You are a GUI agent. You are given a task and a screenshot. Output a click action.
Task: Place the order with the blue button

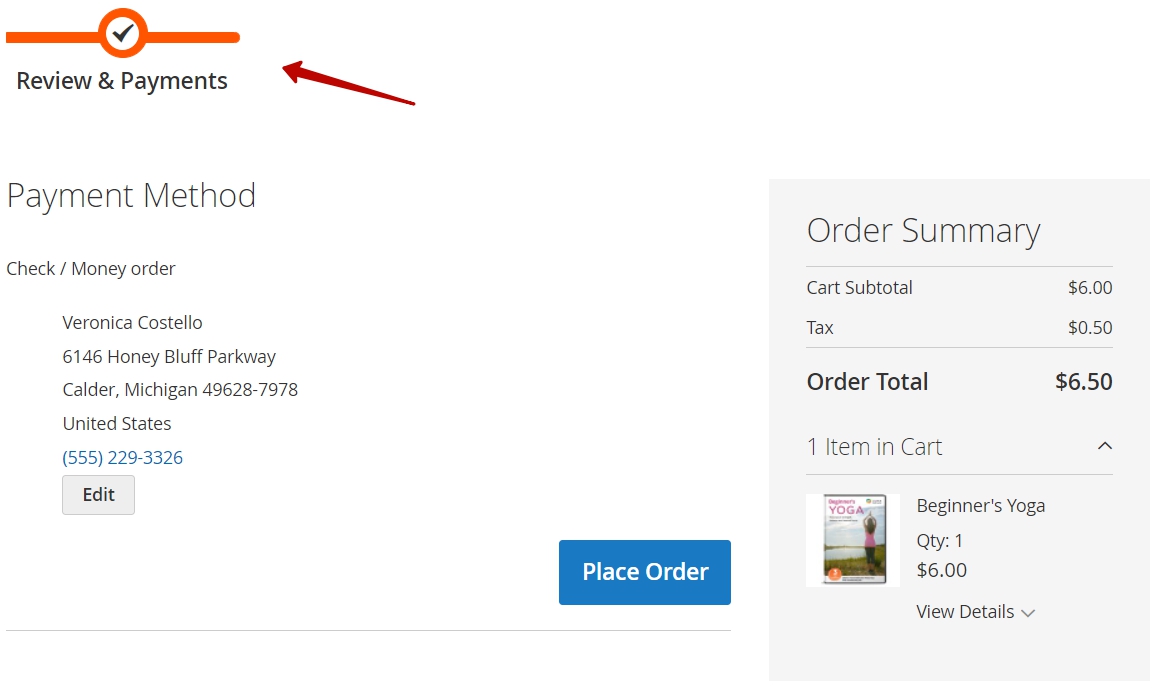[x=645, y=572]
